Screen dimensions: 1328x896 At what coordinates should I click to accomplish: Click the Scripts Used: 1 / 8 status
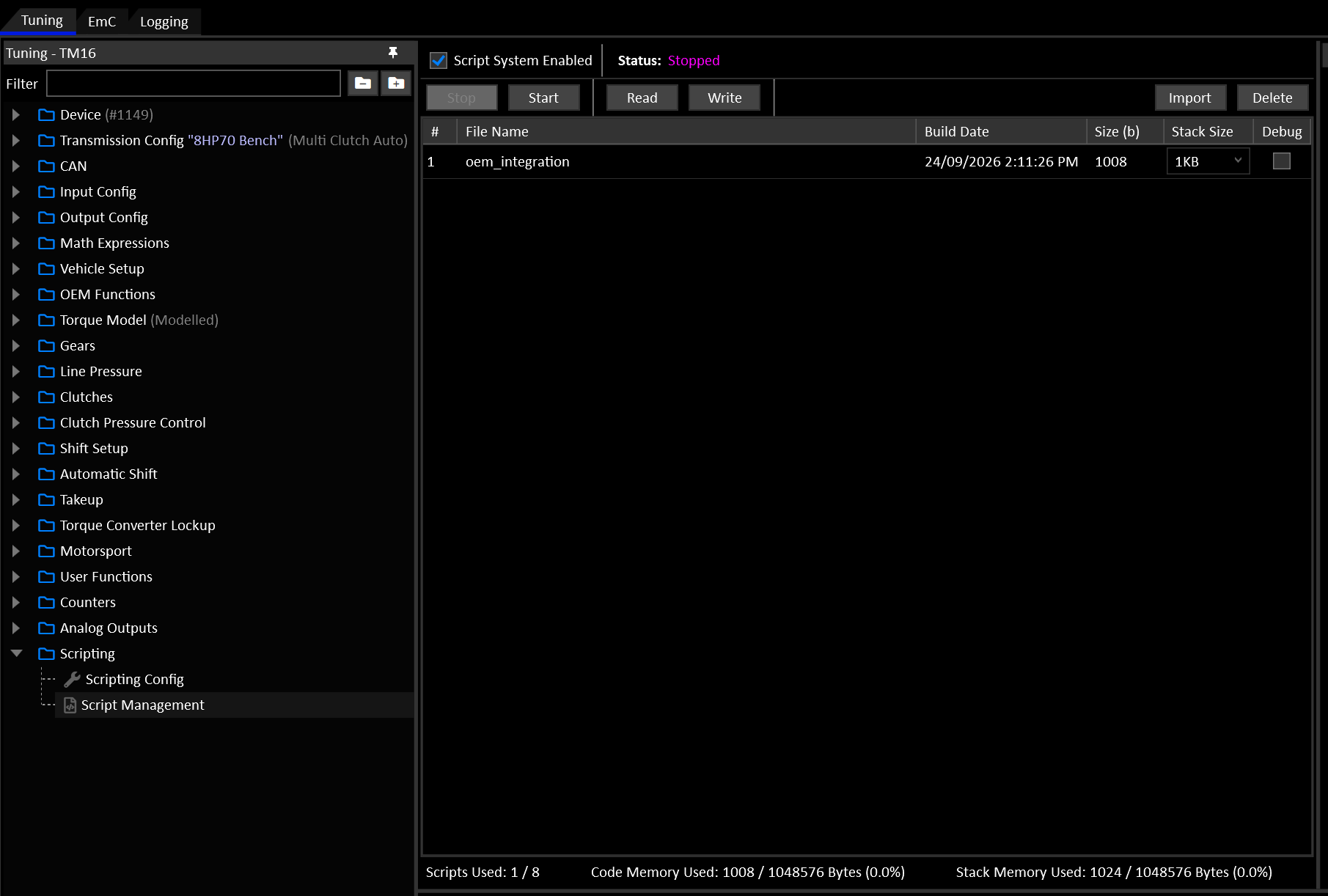tap(483, 872)
